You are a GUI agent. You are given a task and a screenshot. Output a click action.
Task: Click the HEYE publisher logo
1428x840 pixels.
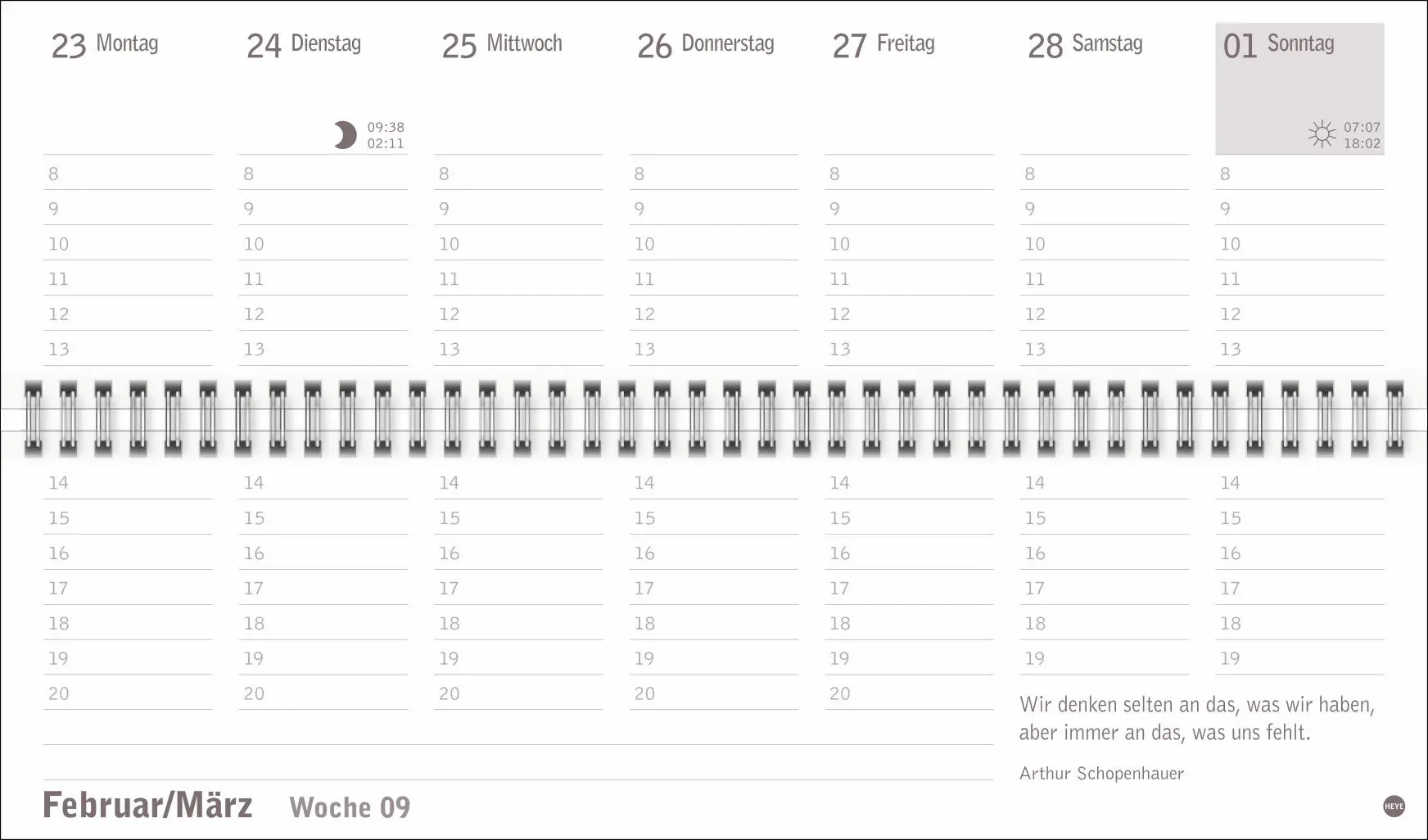[x=1394, y=806]
